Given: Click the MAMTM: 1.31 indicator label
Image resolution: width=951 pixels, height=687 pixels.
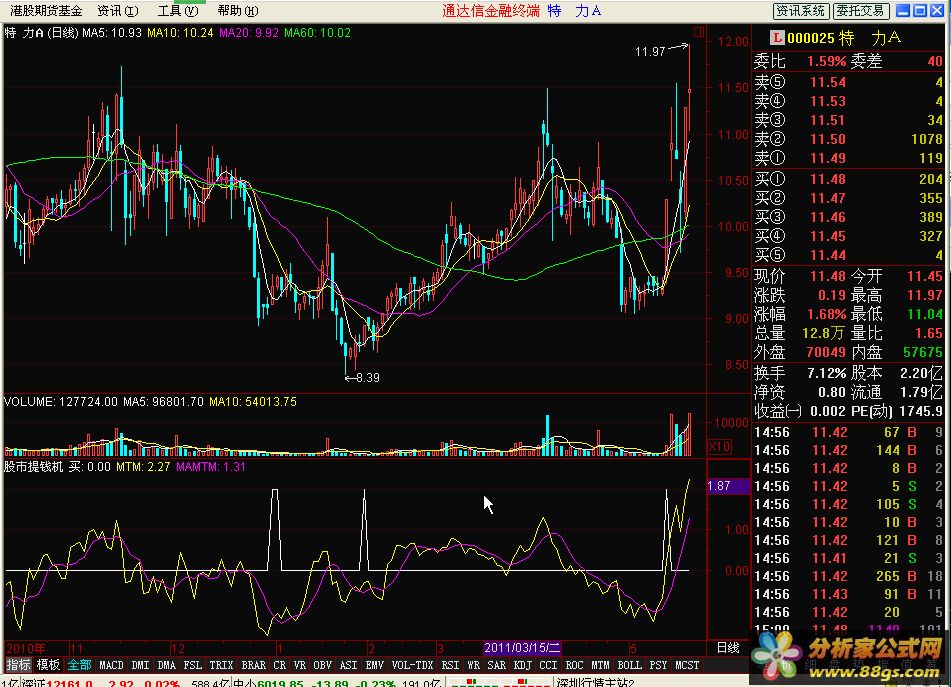Looking at the screenshot, I should (210, 466).
